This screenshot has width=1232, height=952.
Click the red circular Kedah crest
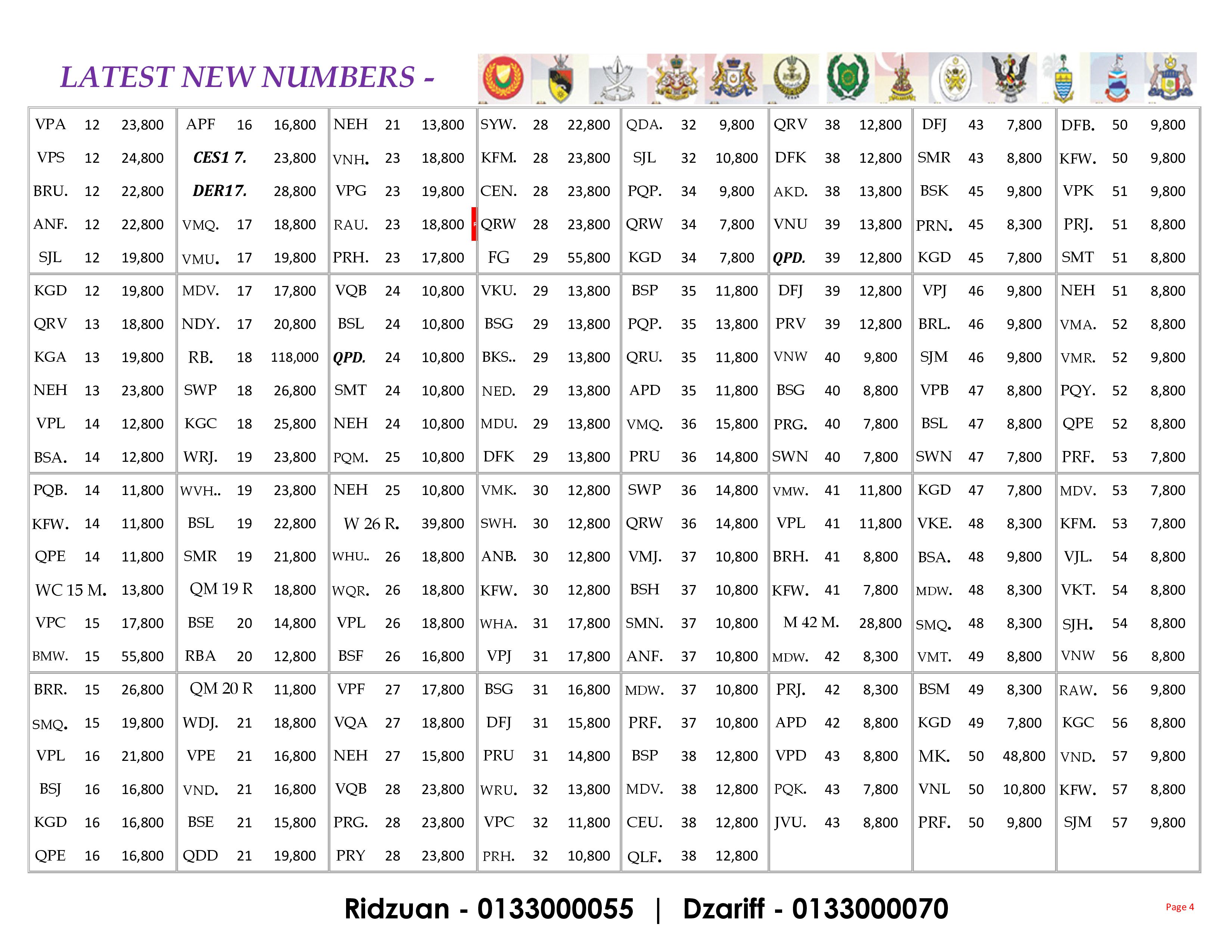[x=503, y=79]
